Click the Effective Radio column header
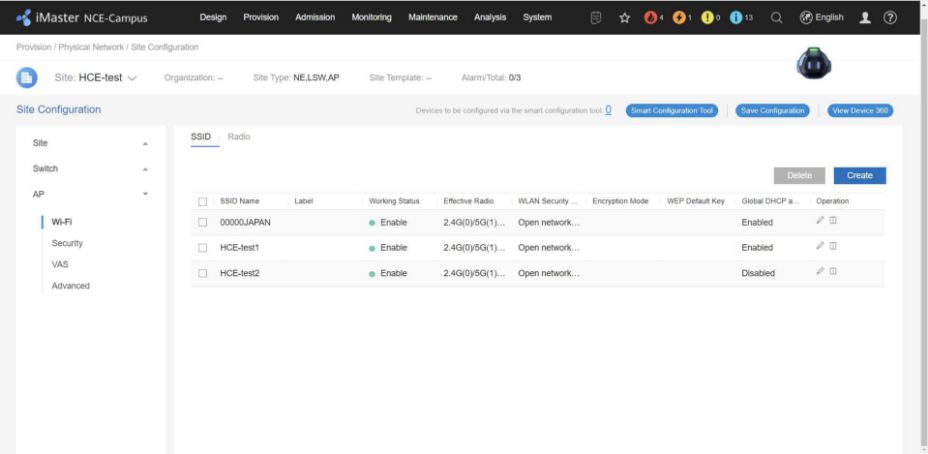The height and width of the screenshot is (454, 928). click(x=469, y=201)
